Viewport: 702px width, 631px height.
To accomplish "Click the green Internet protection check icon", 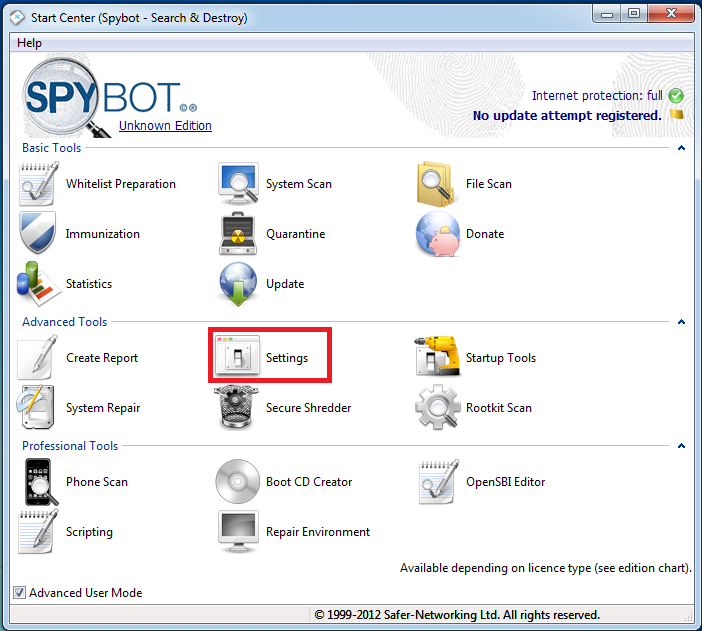I will [676, 95].
